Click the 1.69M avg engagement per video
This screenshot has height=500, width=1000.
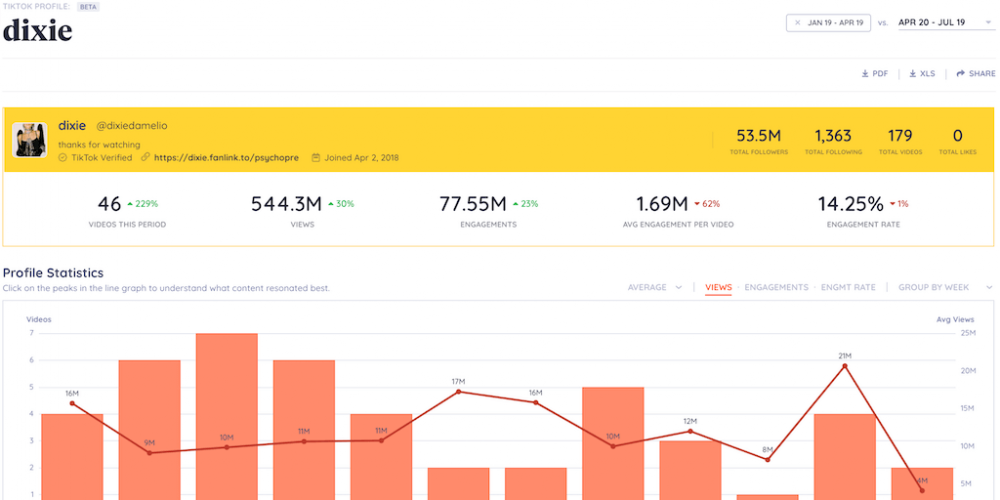pyautogui.click(x=677, y=211)
